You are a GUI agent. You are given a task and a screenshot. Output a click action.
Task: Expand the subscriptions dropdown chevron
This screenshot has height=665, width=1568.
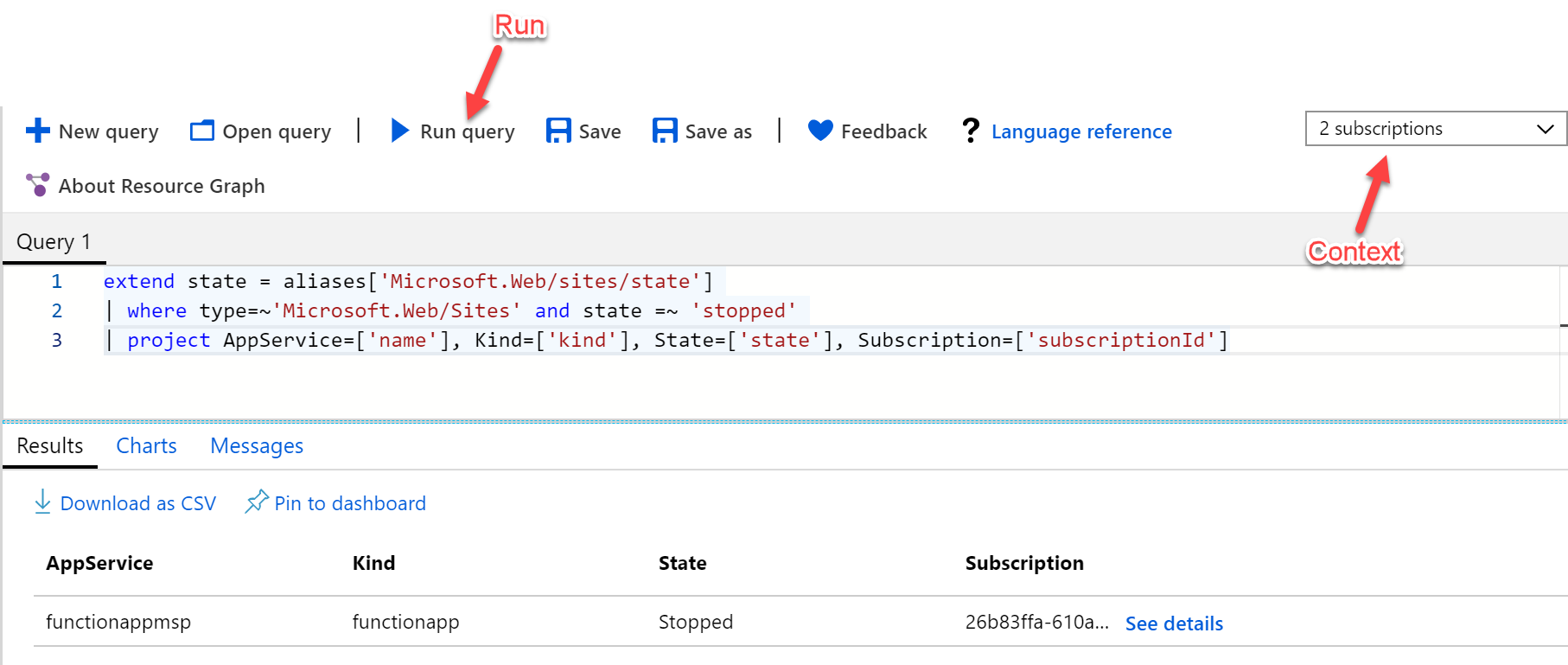click(1546, 130)
